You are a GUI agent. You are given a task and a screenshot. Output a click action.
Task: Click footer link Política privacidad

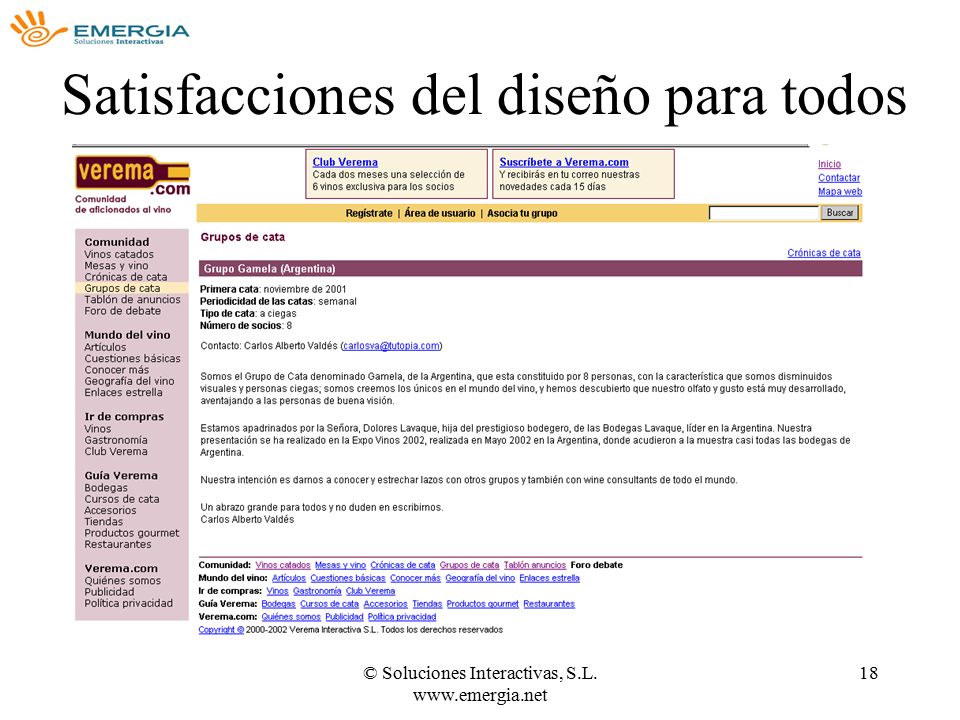[402, 617]
